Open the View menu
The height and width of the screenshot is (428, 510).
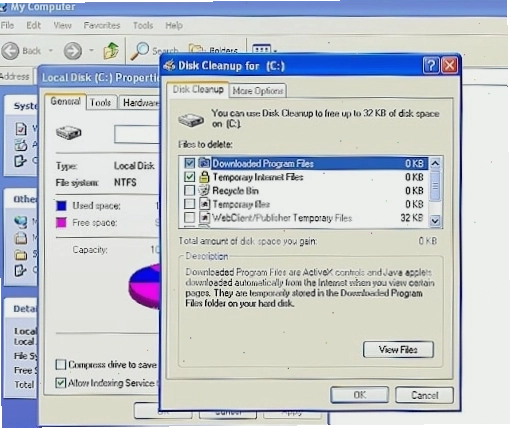tap(62, 25)
